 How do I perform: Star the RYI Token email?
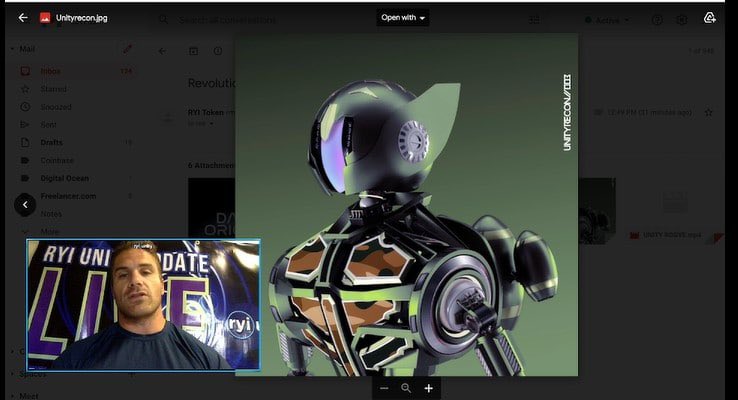point(708,112)
